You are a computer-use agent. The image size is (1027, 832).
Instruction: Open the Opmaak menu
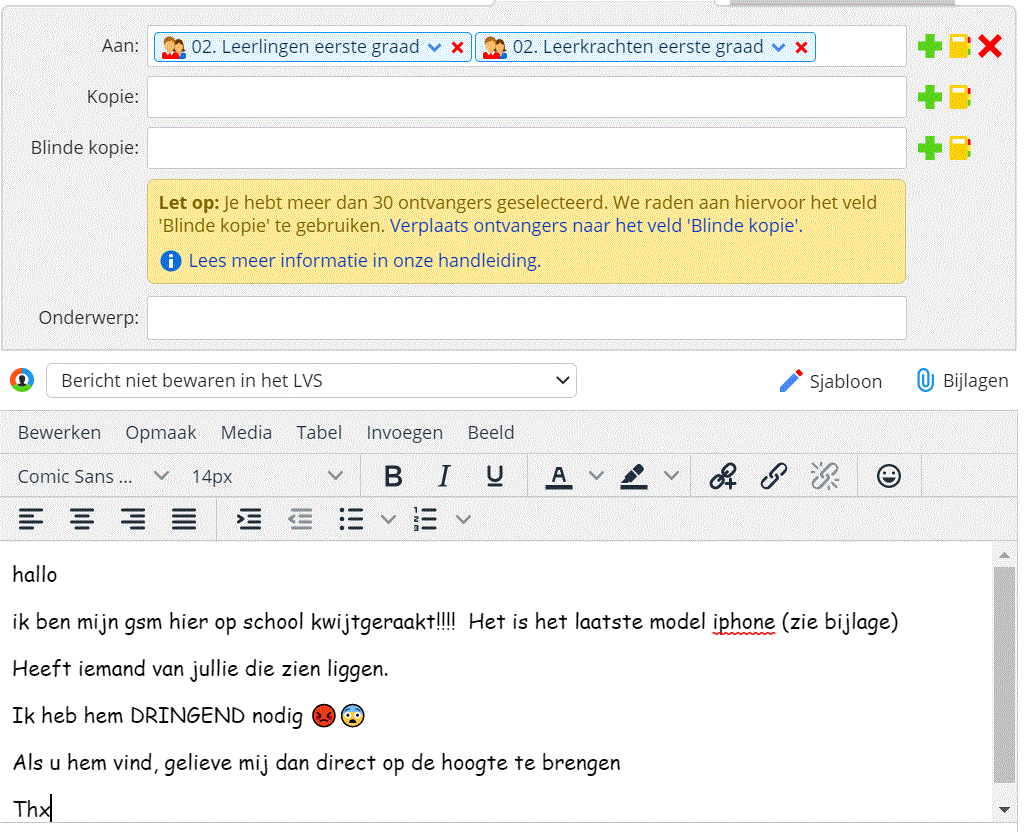(161, 433)
